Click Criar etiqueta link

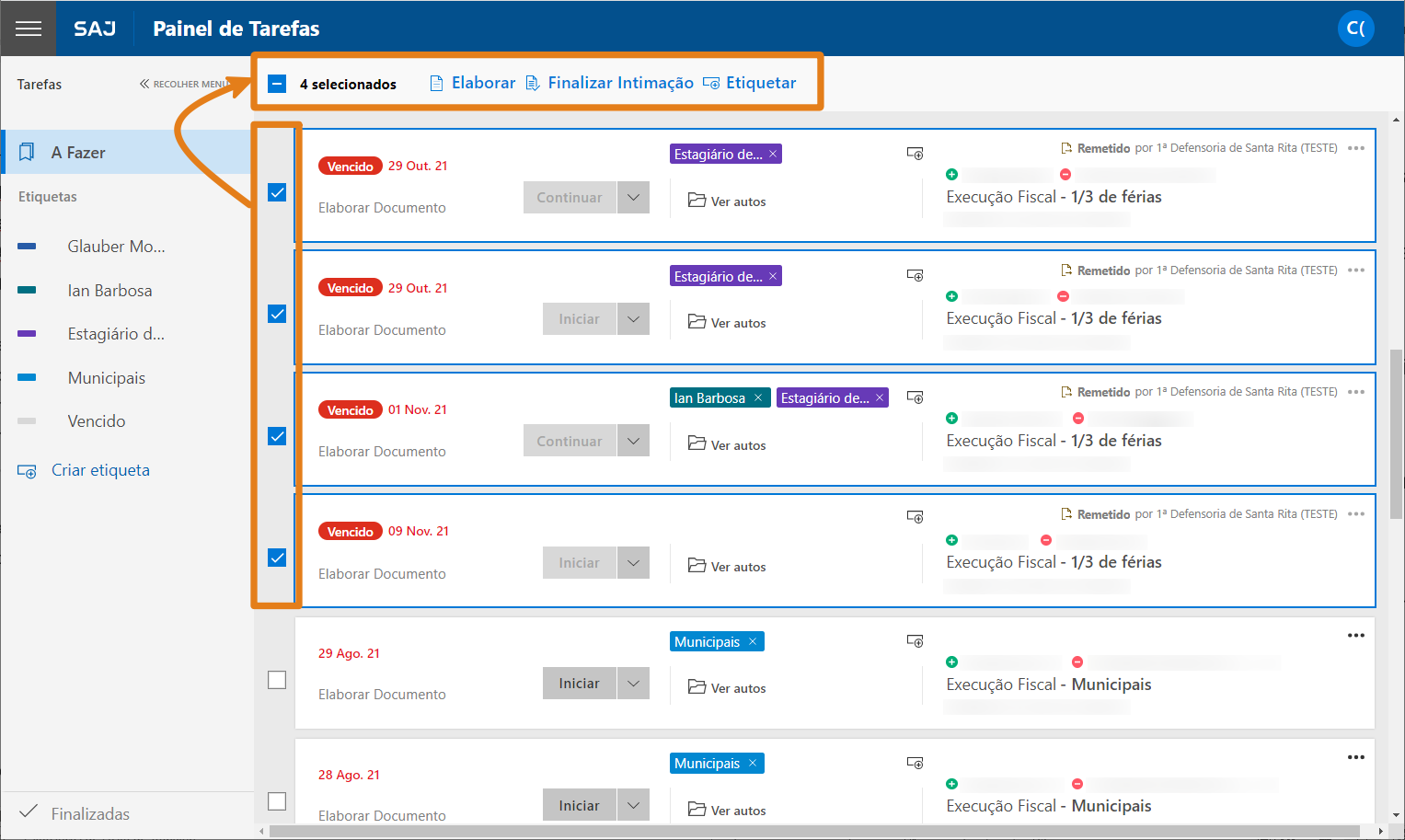[84, 470]
